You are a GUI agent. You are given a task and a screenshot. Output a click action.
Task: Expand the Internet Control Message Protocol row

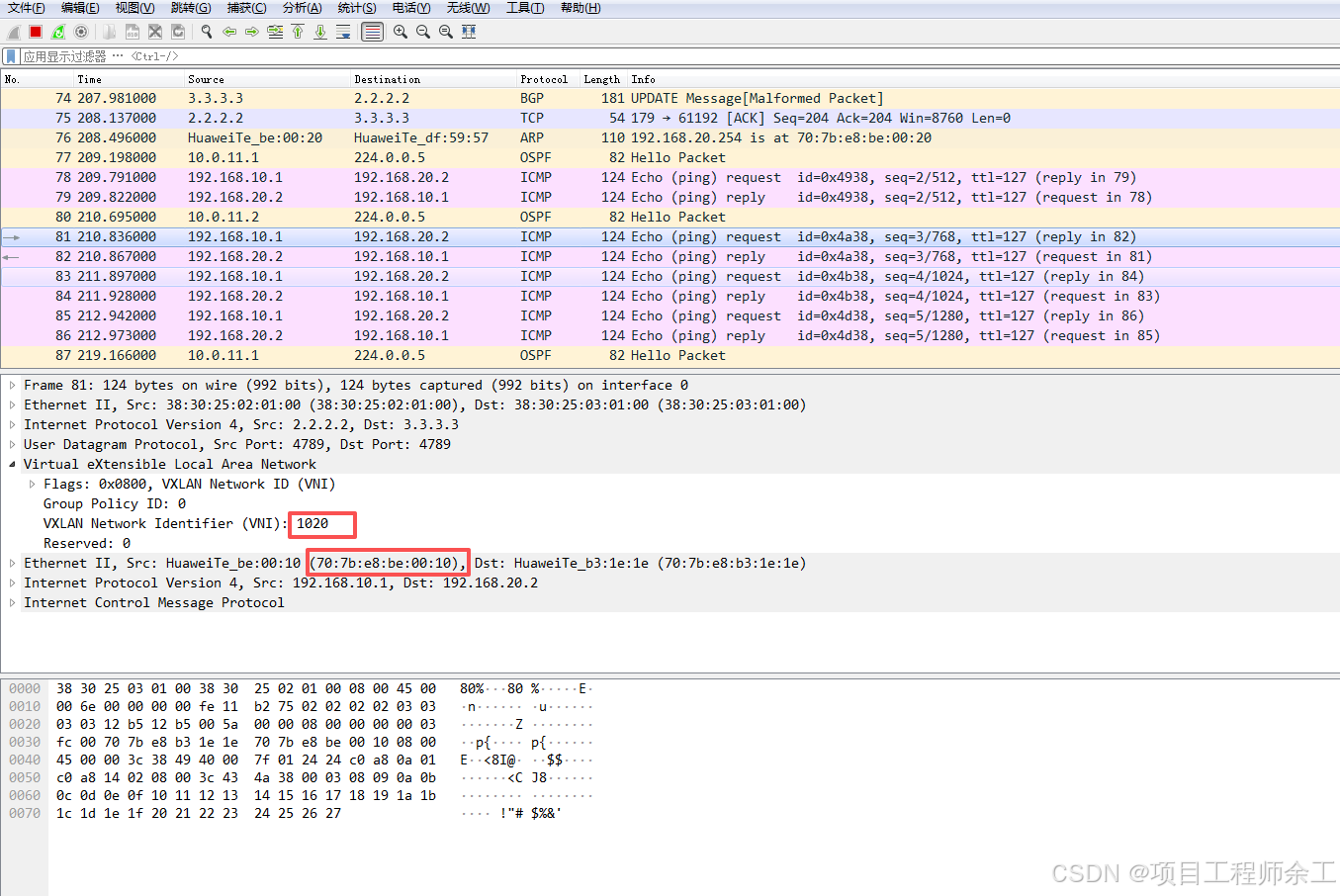click(12, 603)
